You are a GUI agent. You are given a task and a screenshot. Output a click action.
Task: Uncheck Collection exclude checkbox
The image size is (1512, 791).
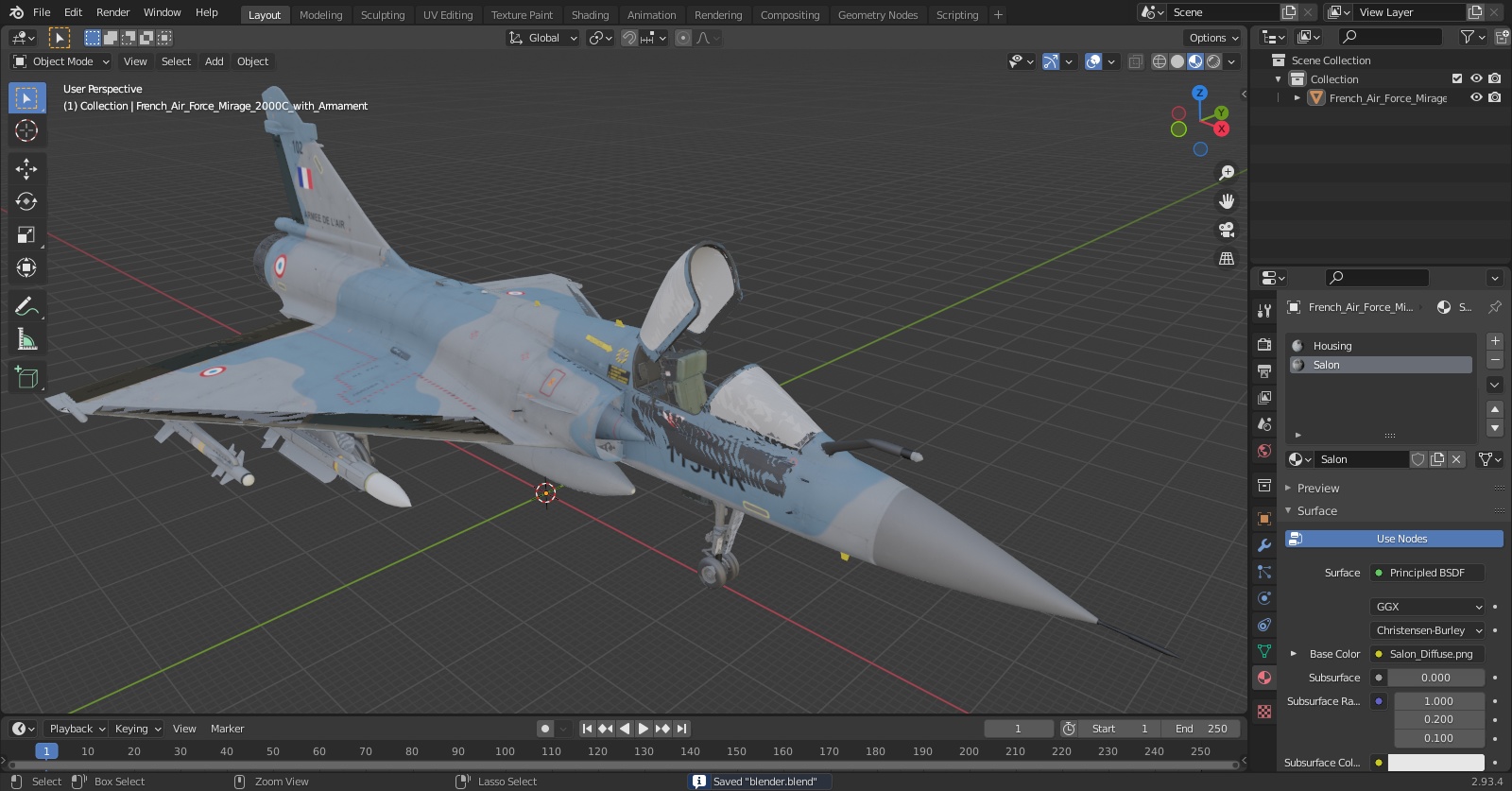click(x=1457, y=78)
